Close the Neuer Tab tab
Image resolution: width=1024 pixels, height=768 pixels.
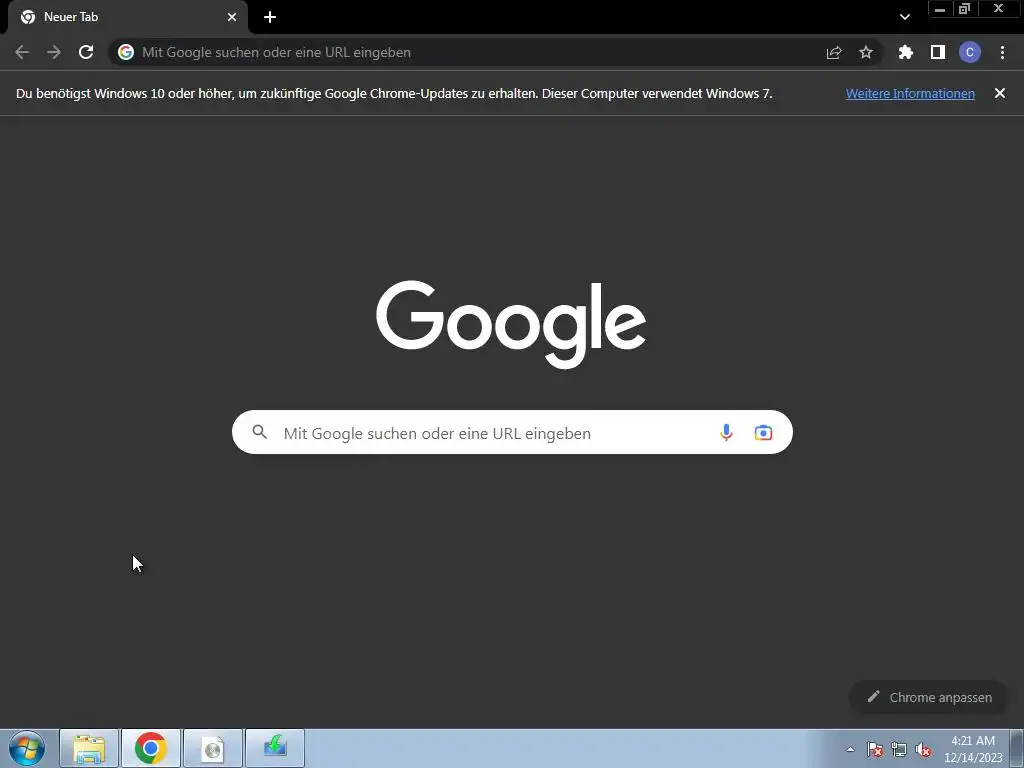[x=232, y=17]
